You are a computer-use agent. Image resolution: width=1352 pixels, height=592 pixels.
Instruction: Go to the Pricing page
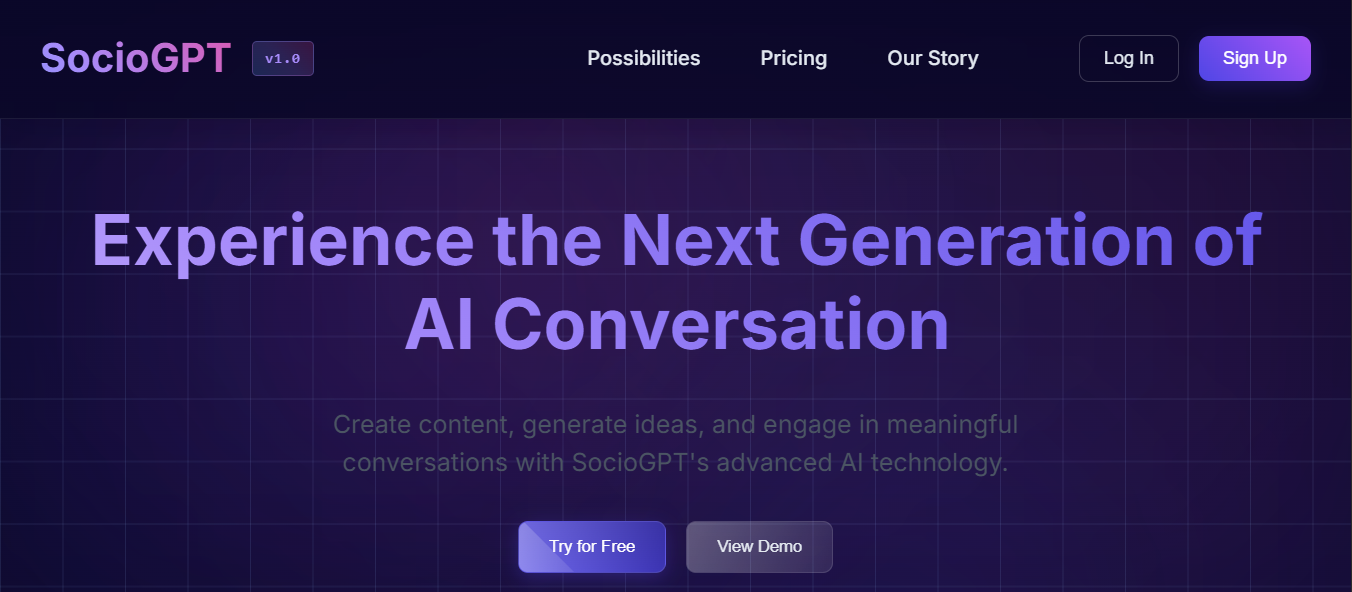pos(794,58)
